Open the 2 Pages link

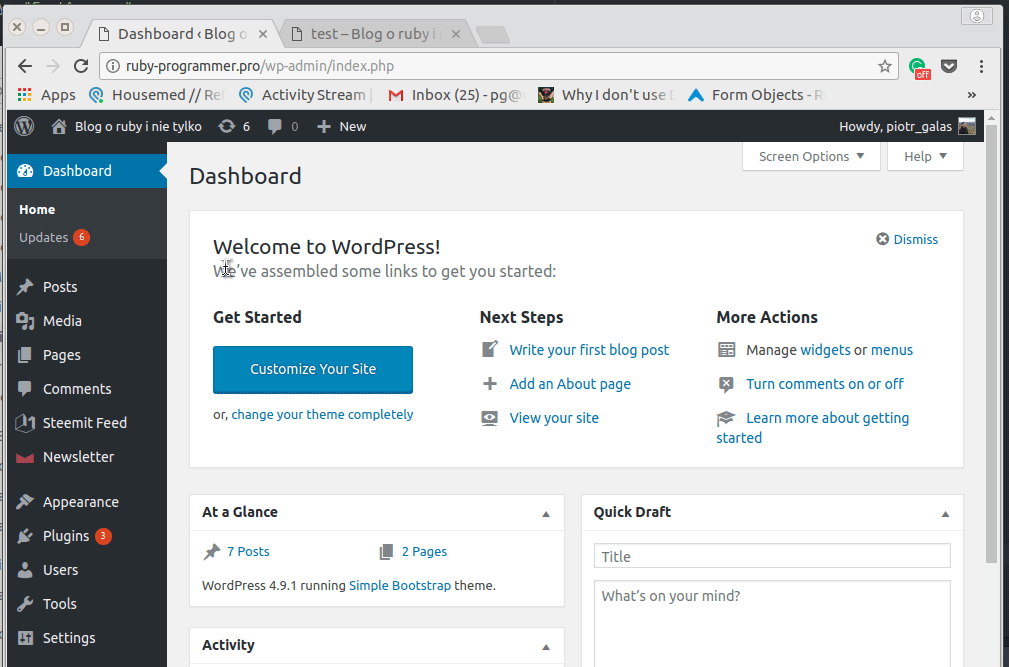click(x=424, y=551)
